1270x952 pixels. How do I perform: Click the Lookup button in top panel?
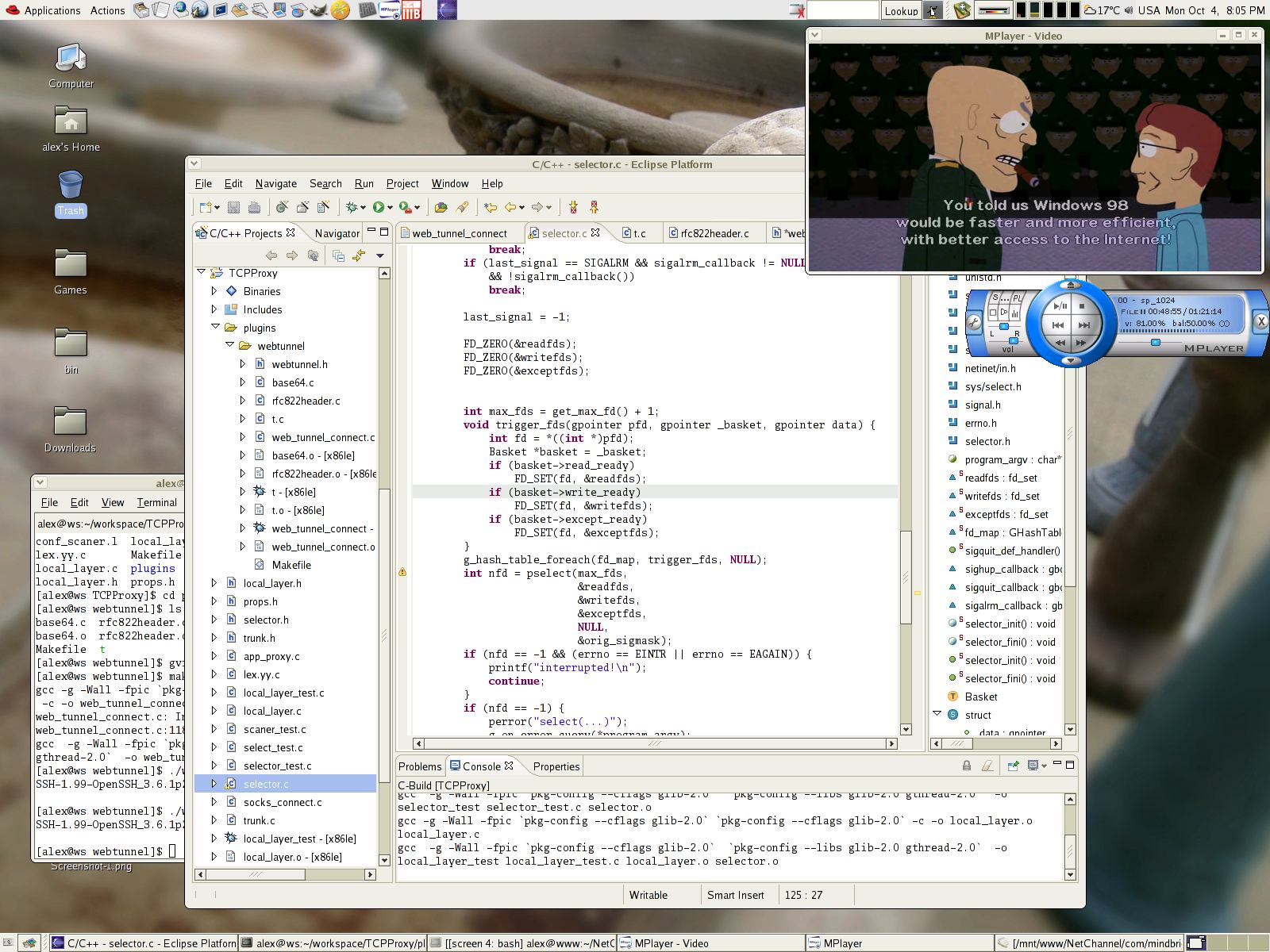pyautogui.click(x=901, y=10)
